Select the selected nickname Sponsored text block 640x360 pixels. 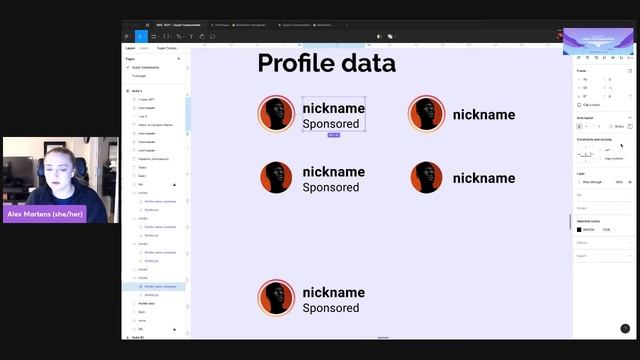(334, 114)
